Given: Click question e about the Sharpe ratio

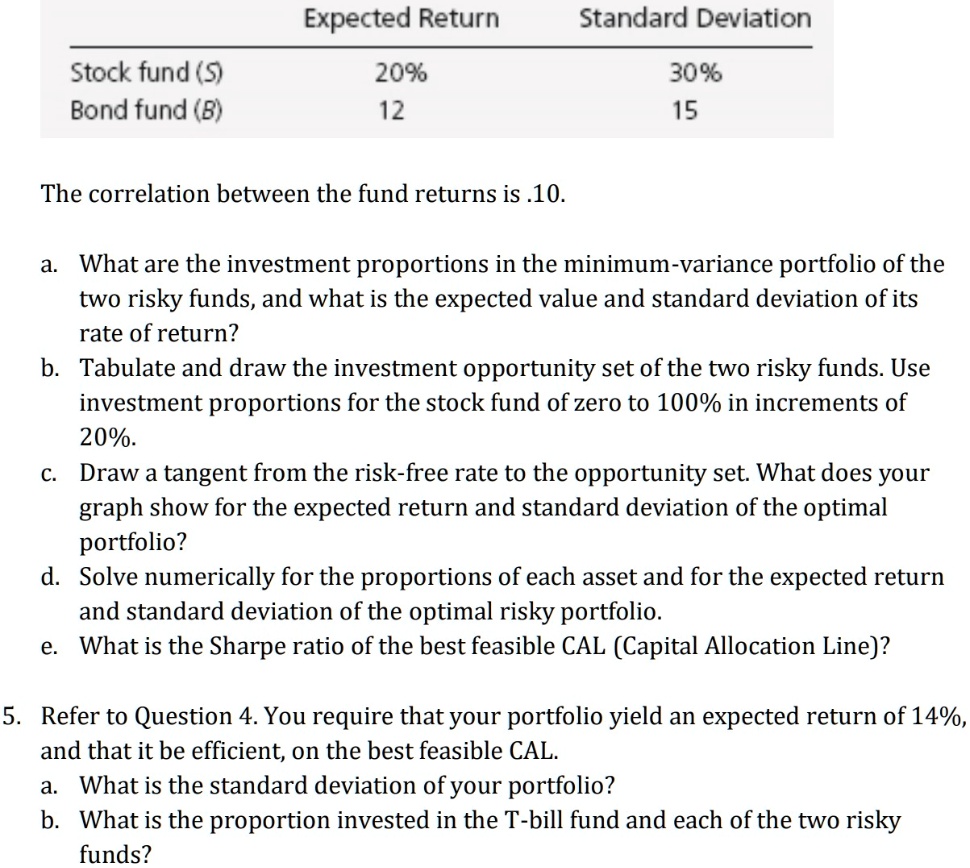Looking at the screenshot, I should tap(466, 646).
